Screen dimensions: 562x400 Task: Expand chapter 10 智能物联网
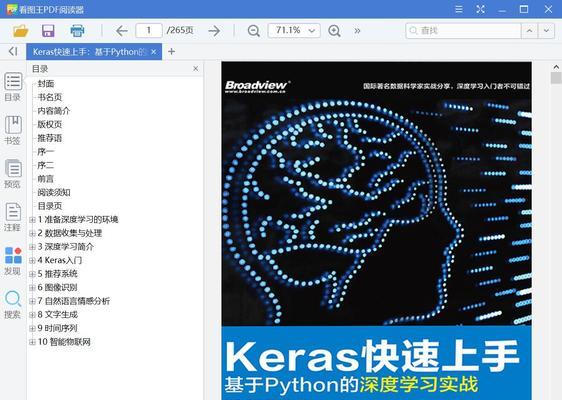[32, 342]
